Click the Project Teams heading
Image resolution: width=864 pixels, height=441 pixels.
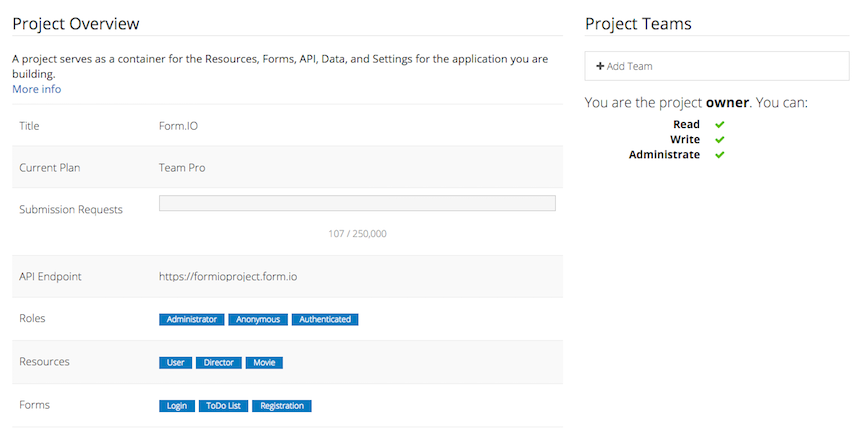[x=638, y=24]
